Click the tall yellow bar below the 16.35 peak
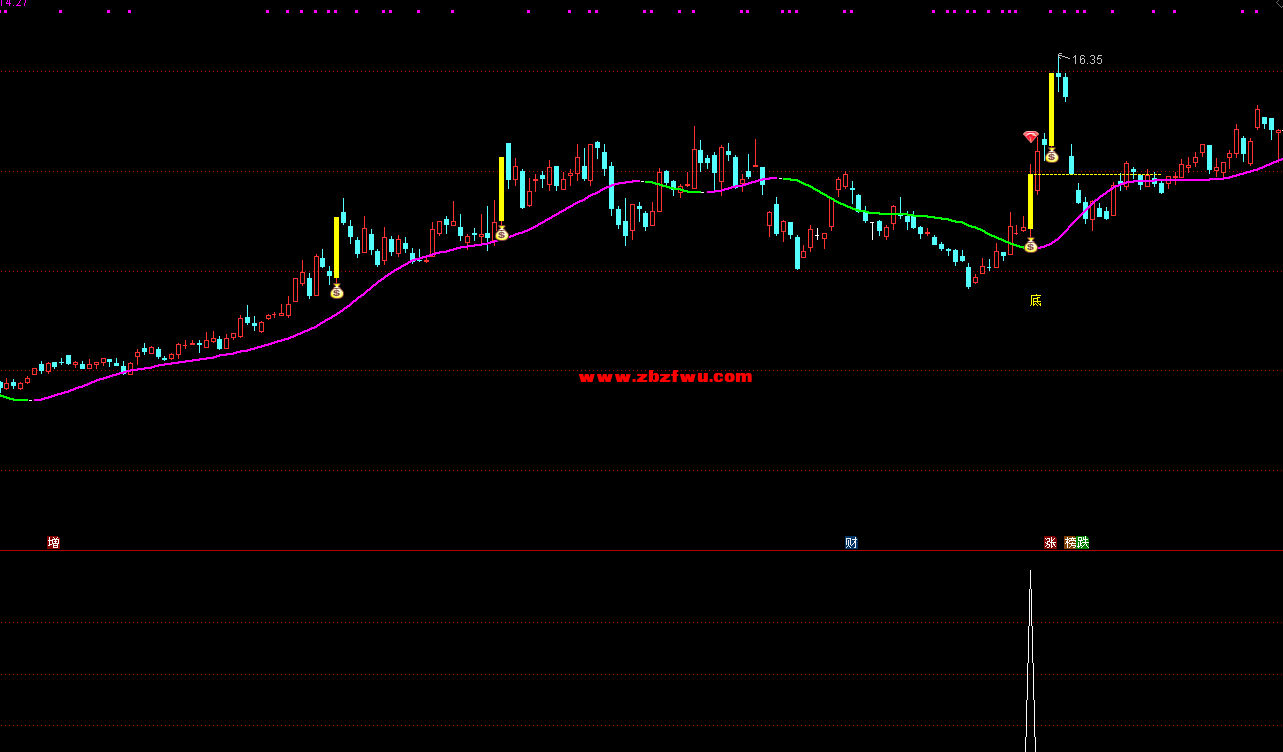The image size is (1283, 752). (1051, 108)
